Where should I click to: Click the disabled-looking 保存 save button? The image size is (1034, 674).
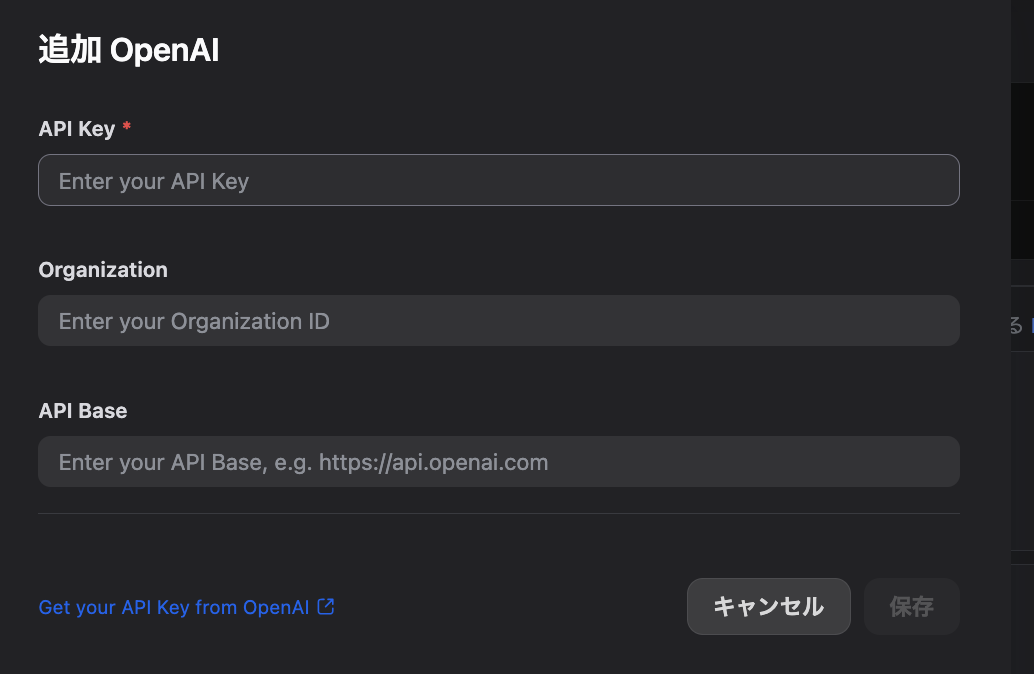[x=911, y=606]
